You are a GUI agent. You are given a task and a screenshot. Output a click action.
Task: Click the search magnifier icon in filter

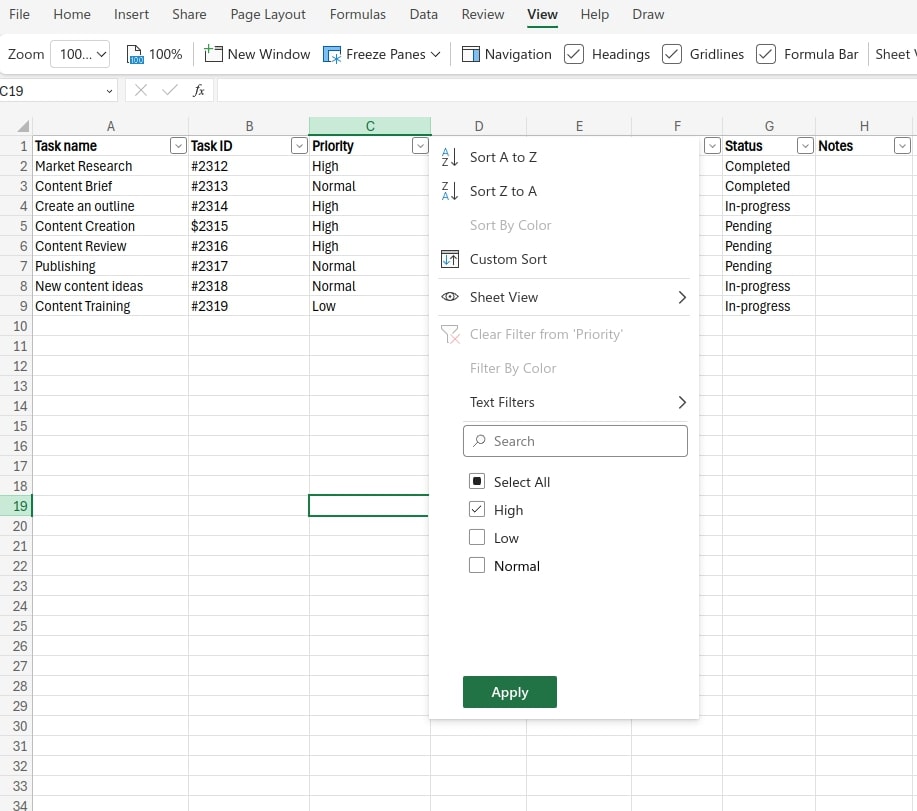pos(480,441)
